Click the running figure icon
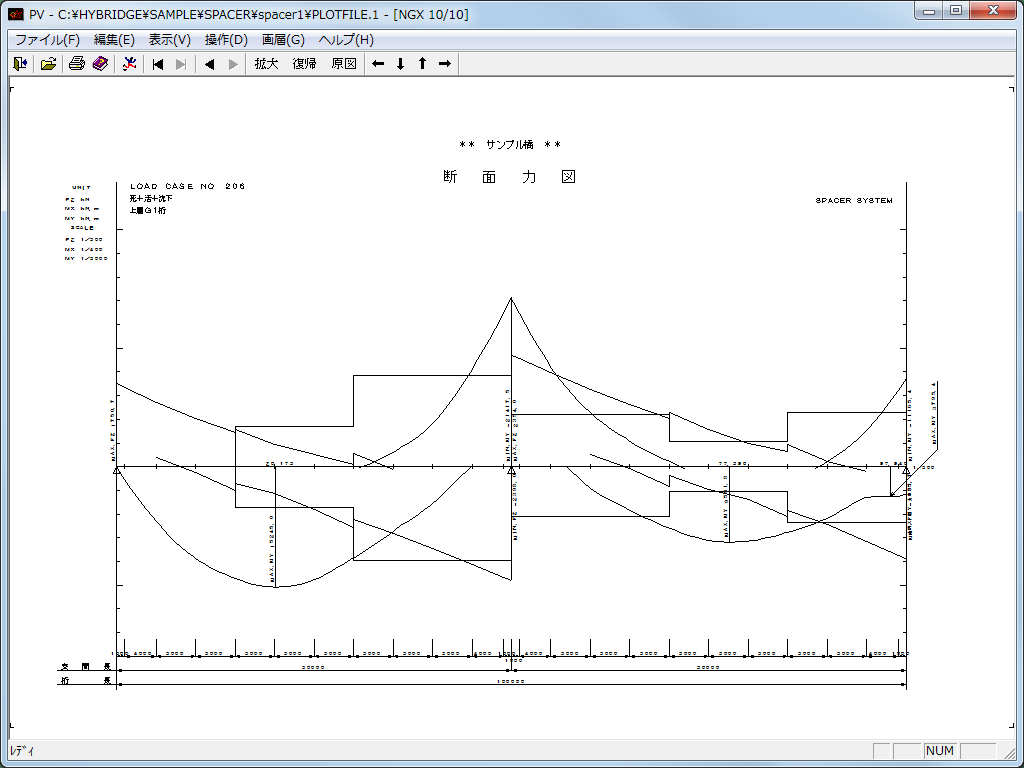This screenshot has width=1024, height=768. tap(129, 64)
